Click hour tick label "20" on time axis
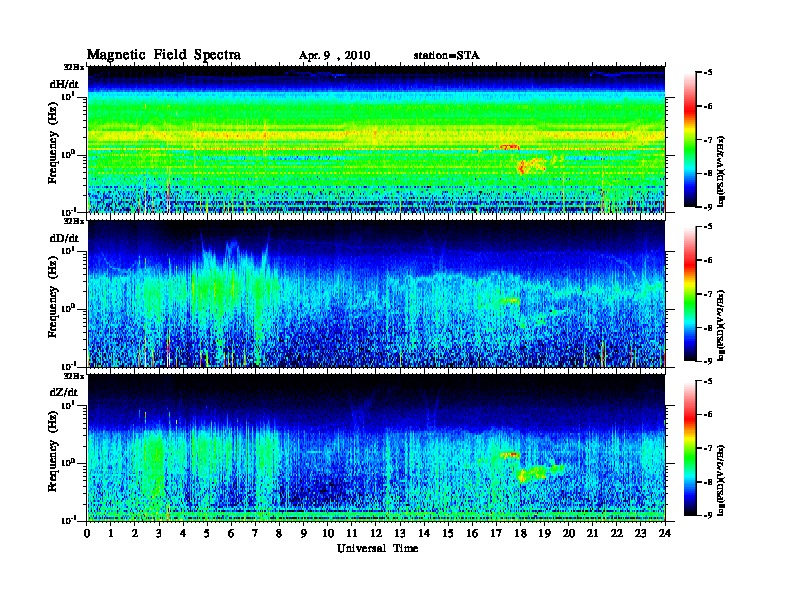Image resolution: width=792 pixels, height=612 pixels. pyautogui.click(x=569, y=534)
